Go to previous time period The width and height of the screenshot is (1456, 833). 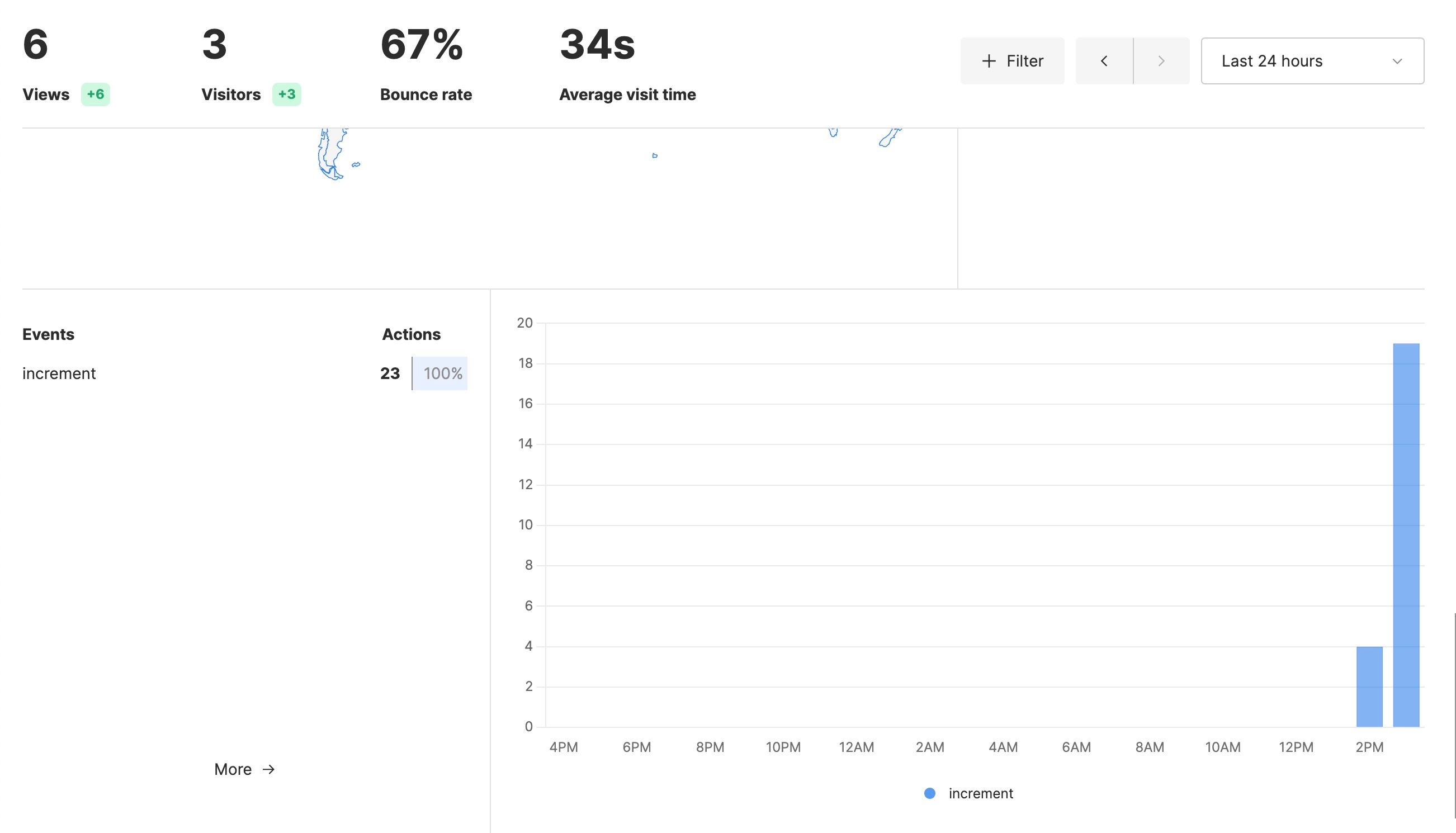[1104, 60]
